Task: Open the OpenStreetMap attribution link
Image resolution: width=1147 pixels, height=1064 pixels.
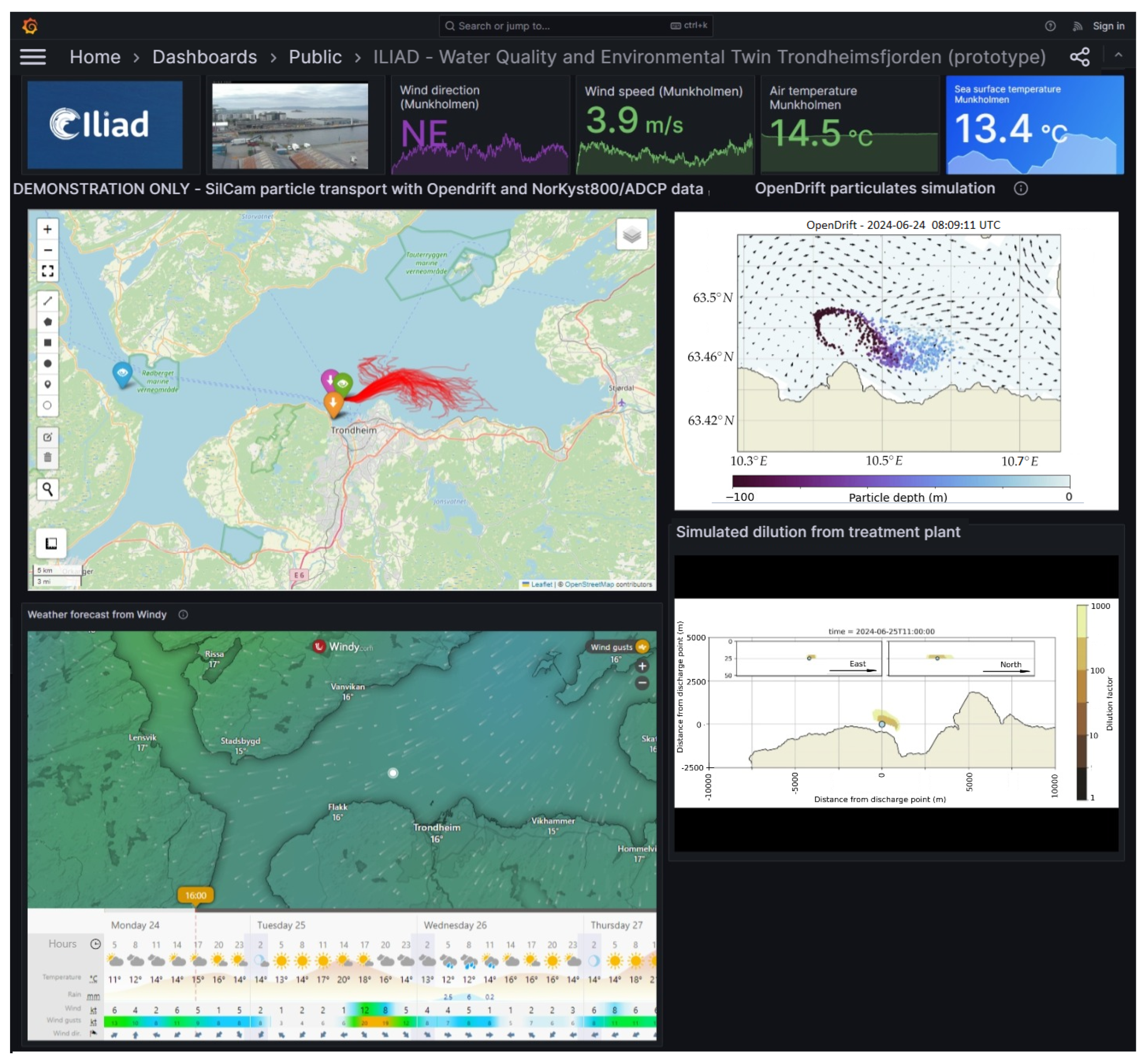Action: (589, 584)
